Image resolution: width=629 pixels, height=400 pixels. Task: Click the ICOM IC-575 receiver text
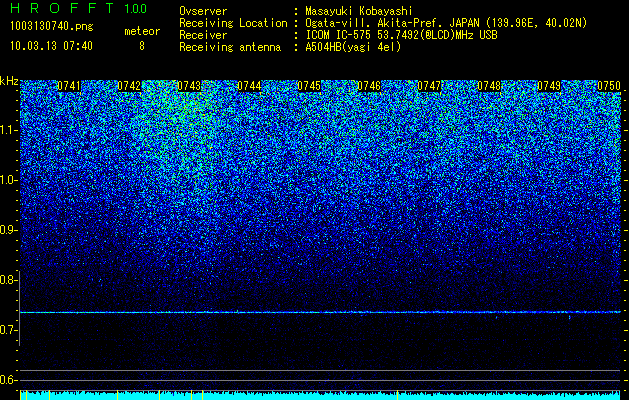pos(401,35)
